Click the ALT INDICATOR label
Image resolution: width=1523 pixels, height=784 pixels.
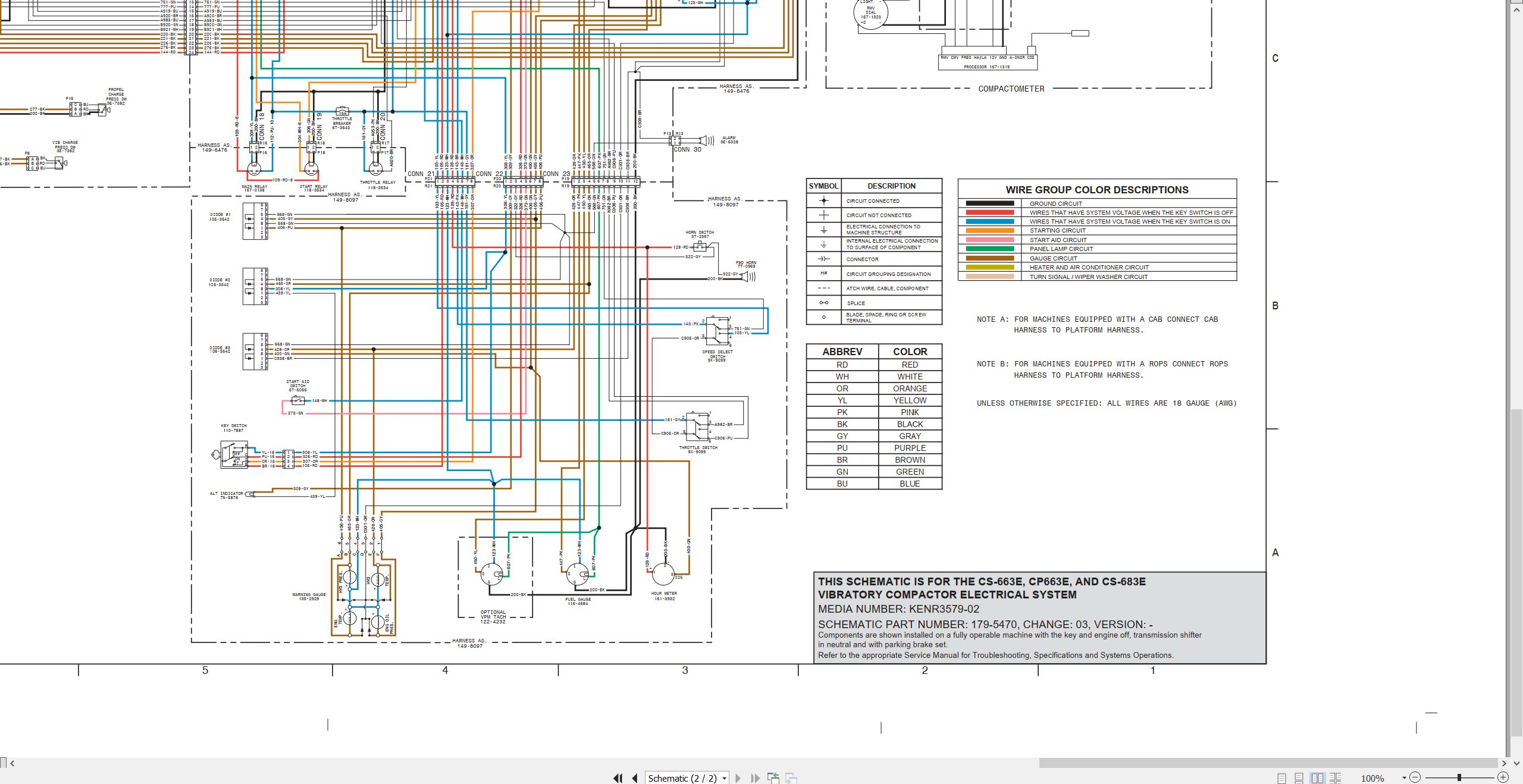226,496
